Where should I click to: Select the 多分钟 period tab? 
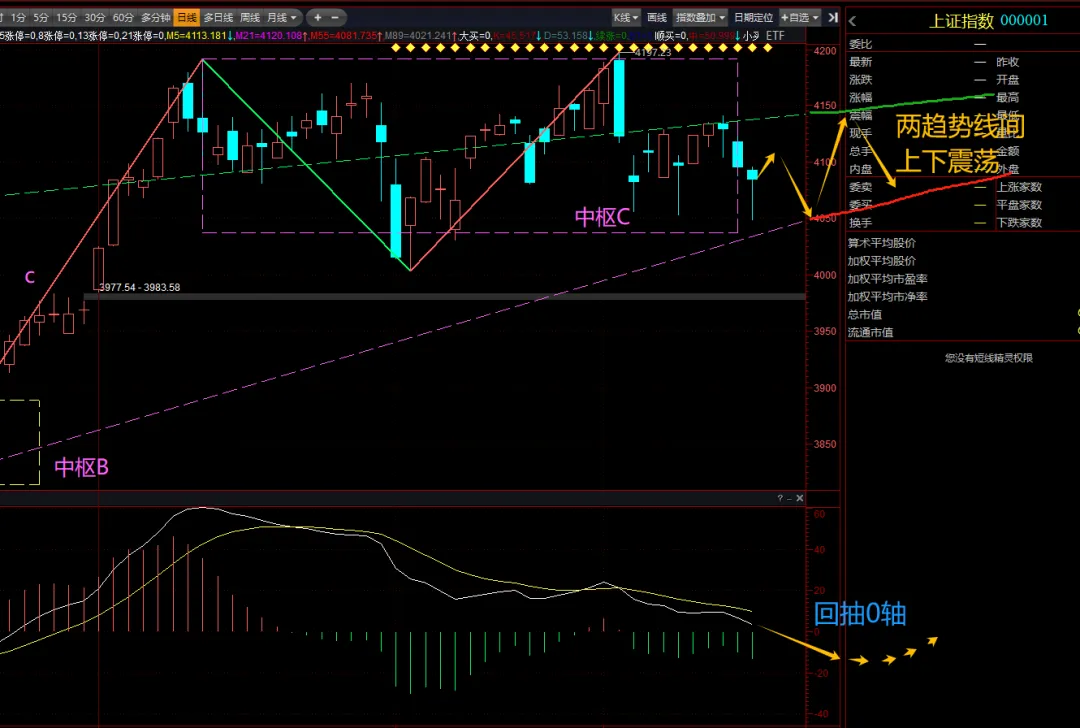click(x=155, y=17)
